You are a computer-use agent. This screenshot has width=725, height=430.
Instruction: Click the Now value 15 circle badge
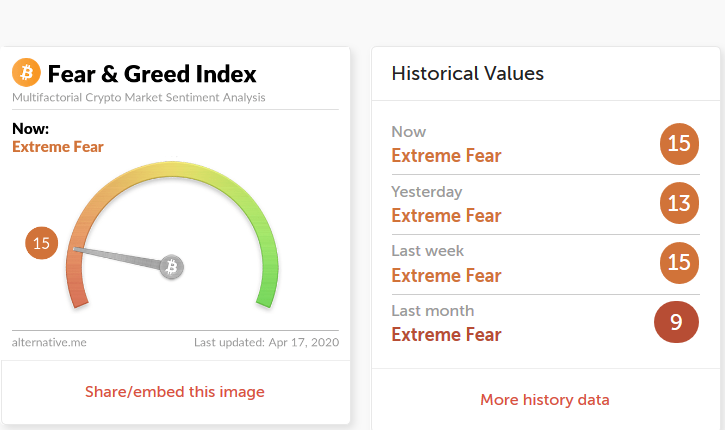pyautogui.click(x=679, y=143)
